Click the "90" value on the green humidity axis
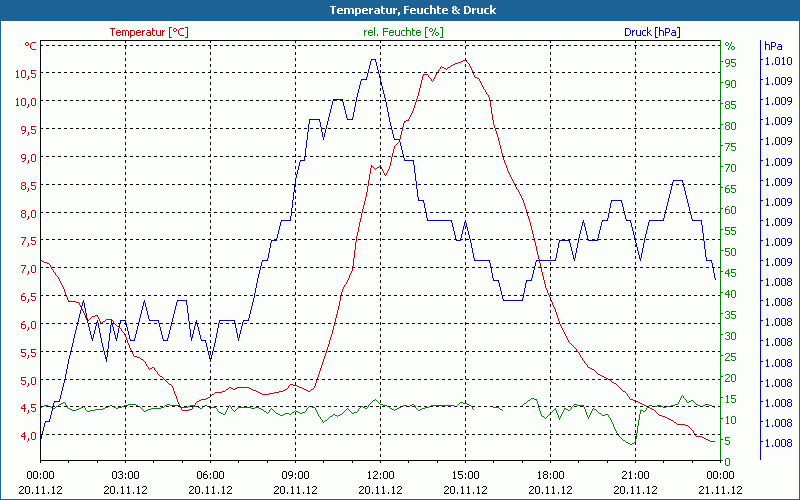 click(x=731, y=84)
